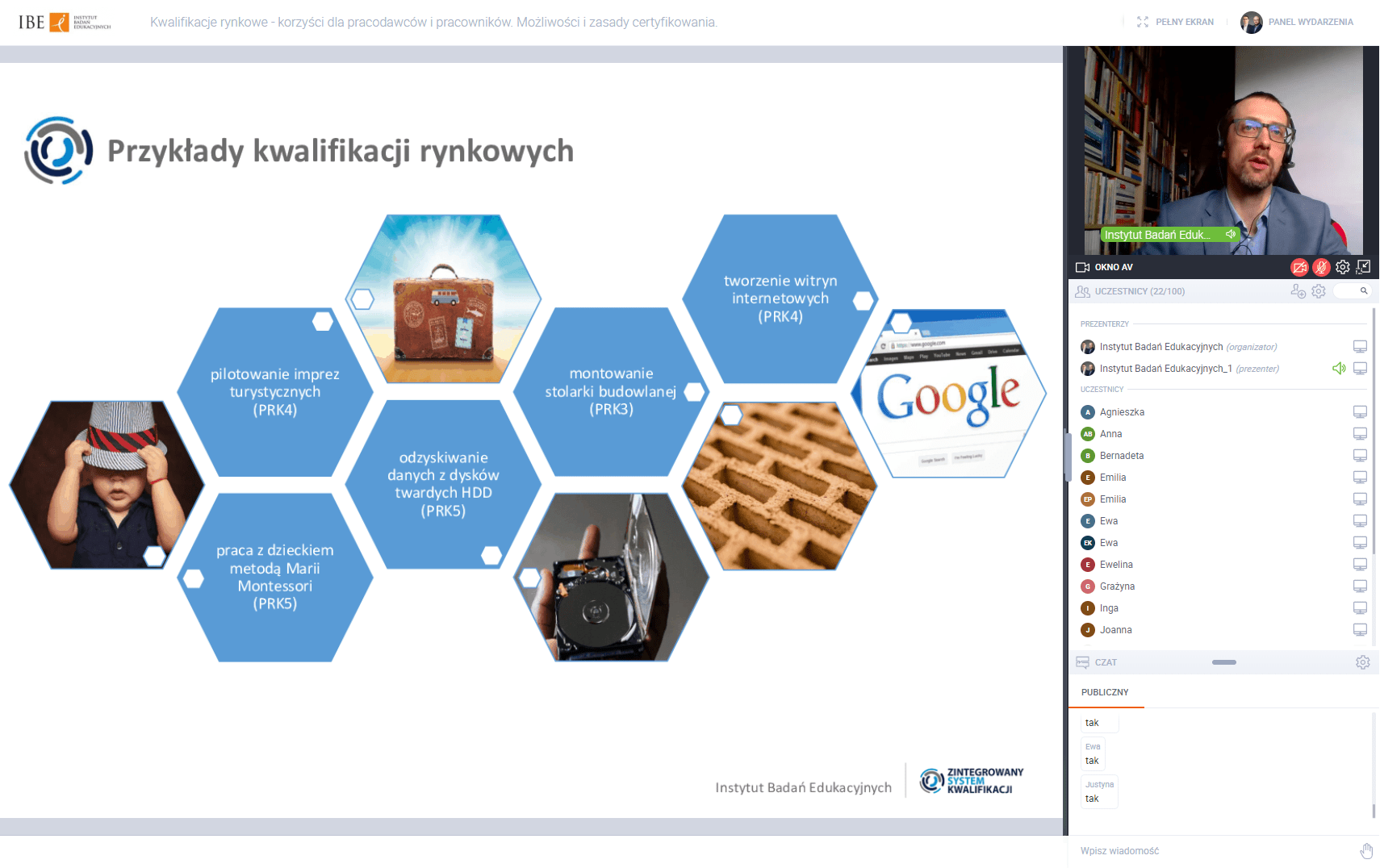Click the invite participant icon

point(1298,291)
